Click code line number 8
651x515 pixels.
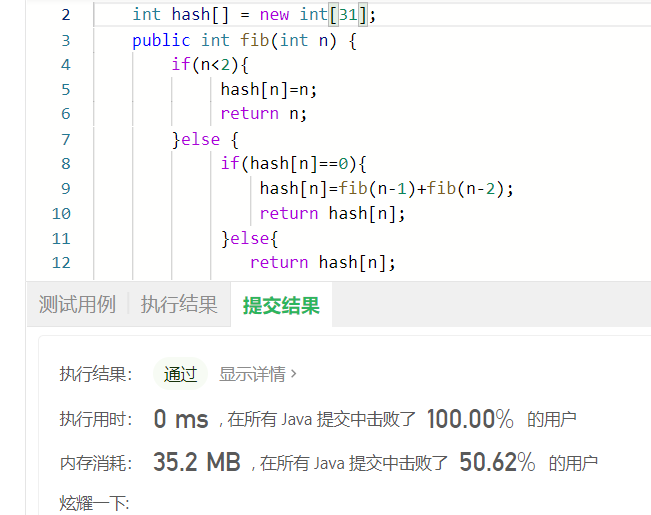66,163
